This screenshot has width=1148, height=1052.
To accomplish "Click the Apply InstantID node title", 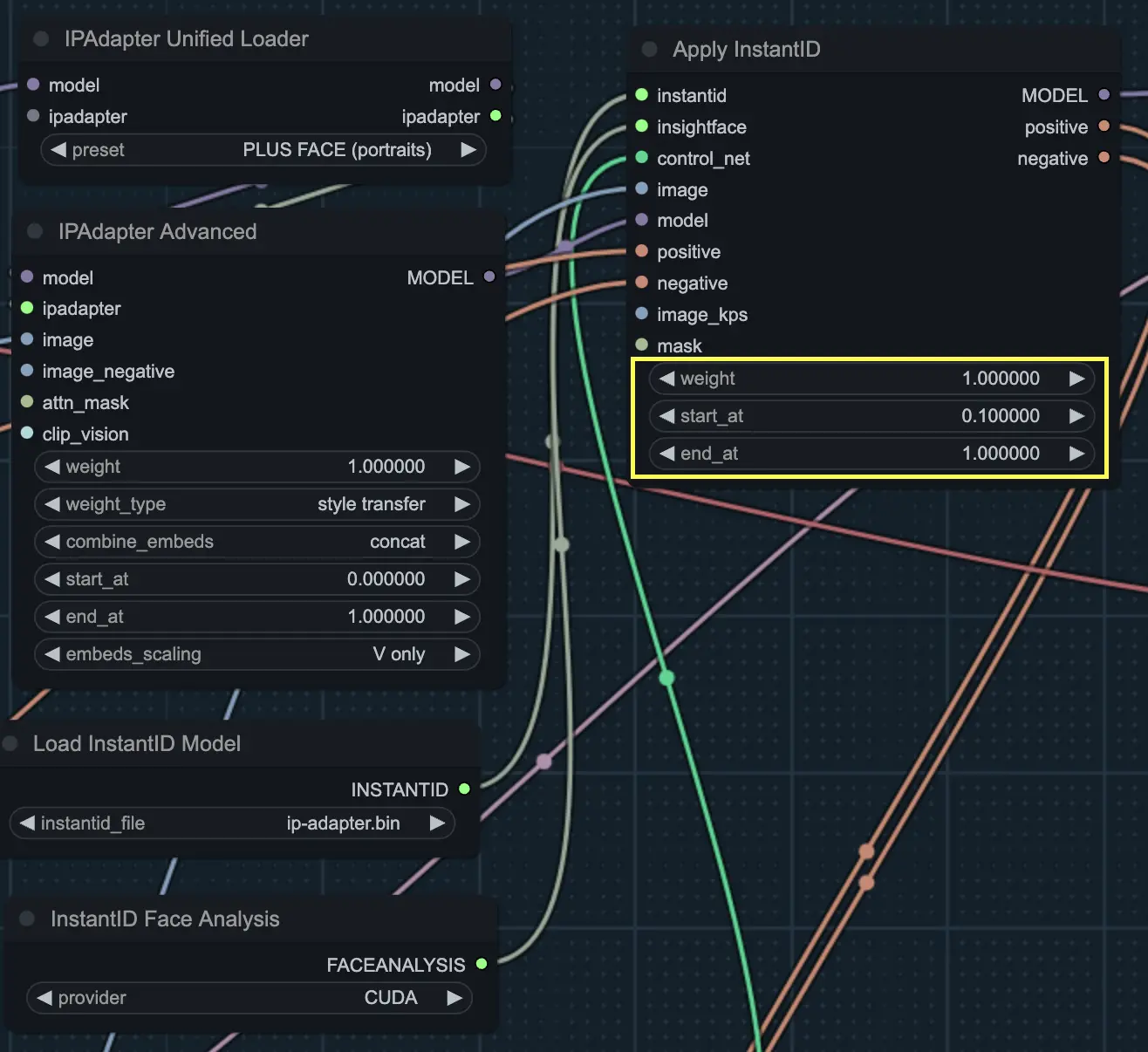I will (x=746, y=50).
